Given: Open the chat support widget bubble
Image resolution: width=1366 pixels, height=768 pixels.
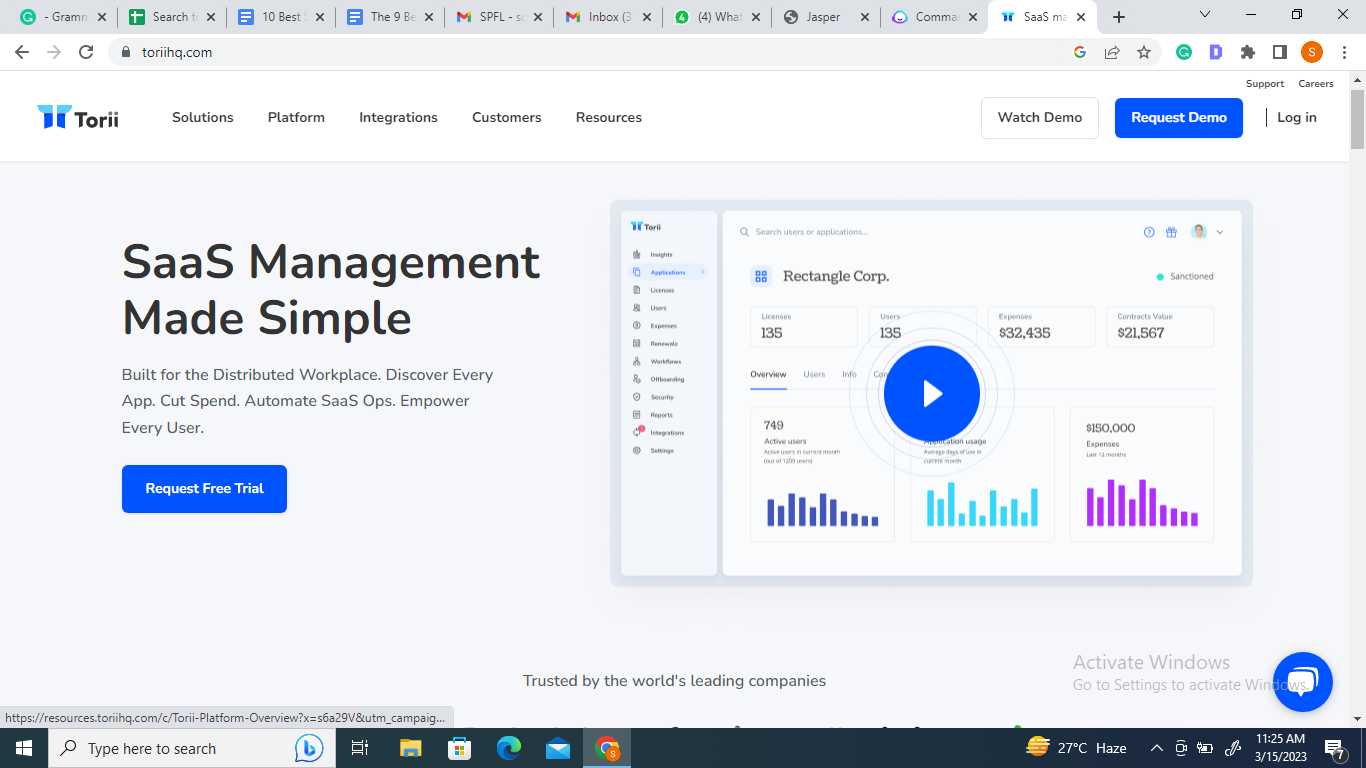Looking at the screenshot, I should [1302, 682].
